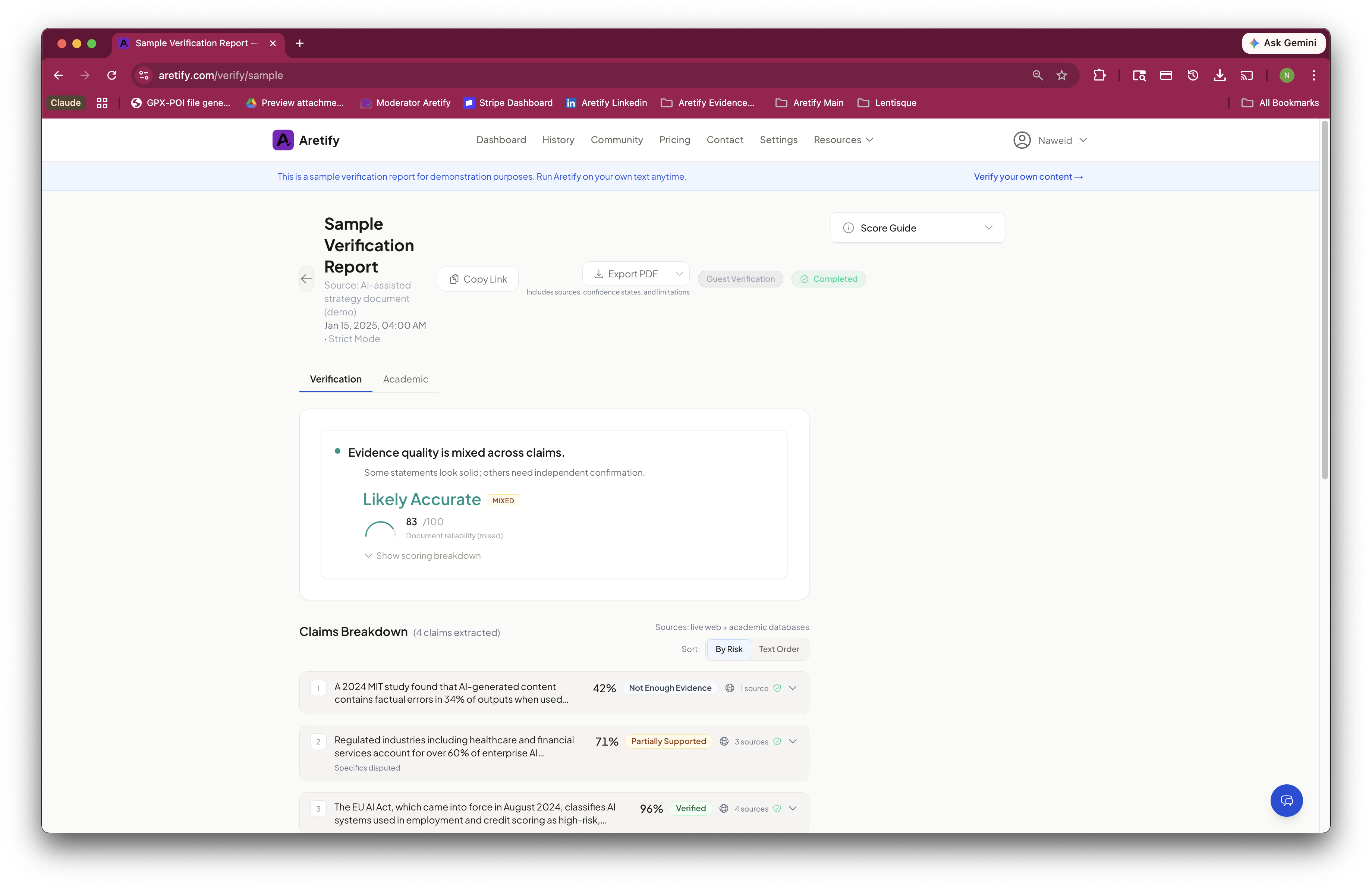Open site information icon in address bar
1372x888 pixels.
pos(144,75)
